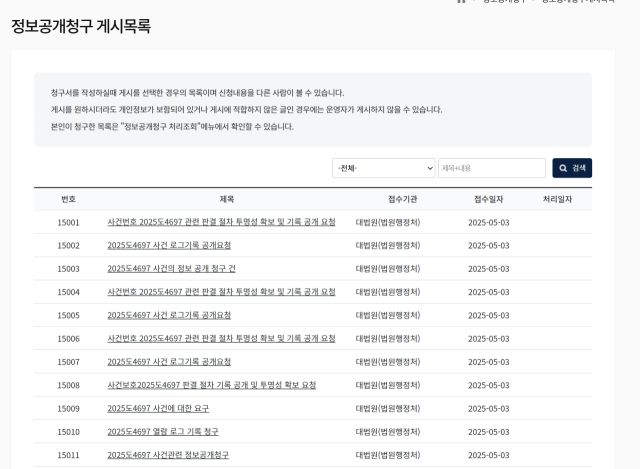
Task: Click date 2025-05-03 in row 15001
Action: click(489, 222)
